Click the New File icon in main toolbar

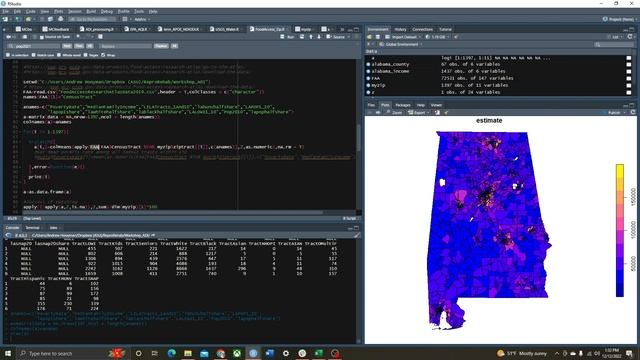point(5,19)
